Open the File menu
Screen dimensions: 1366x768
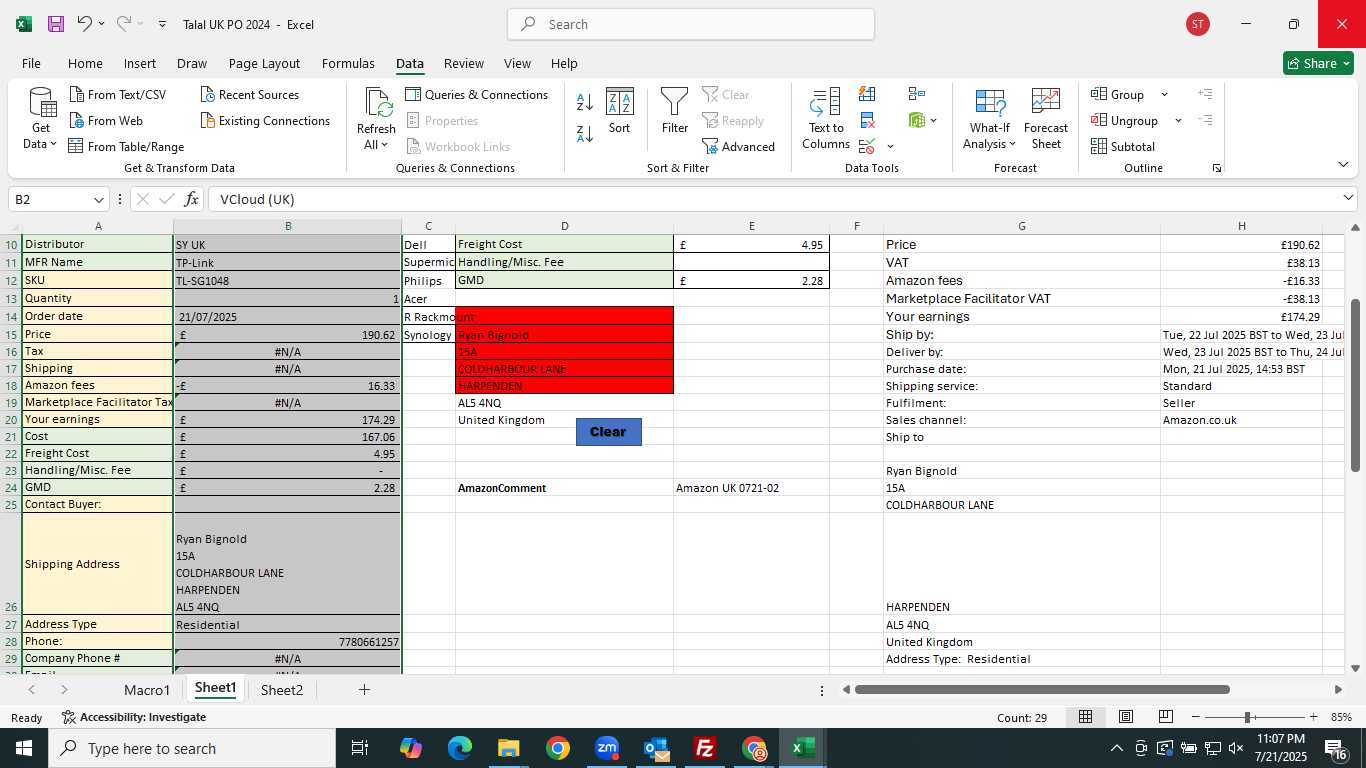[x=31, y=63]
